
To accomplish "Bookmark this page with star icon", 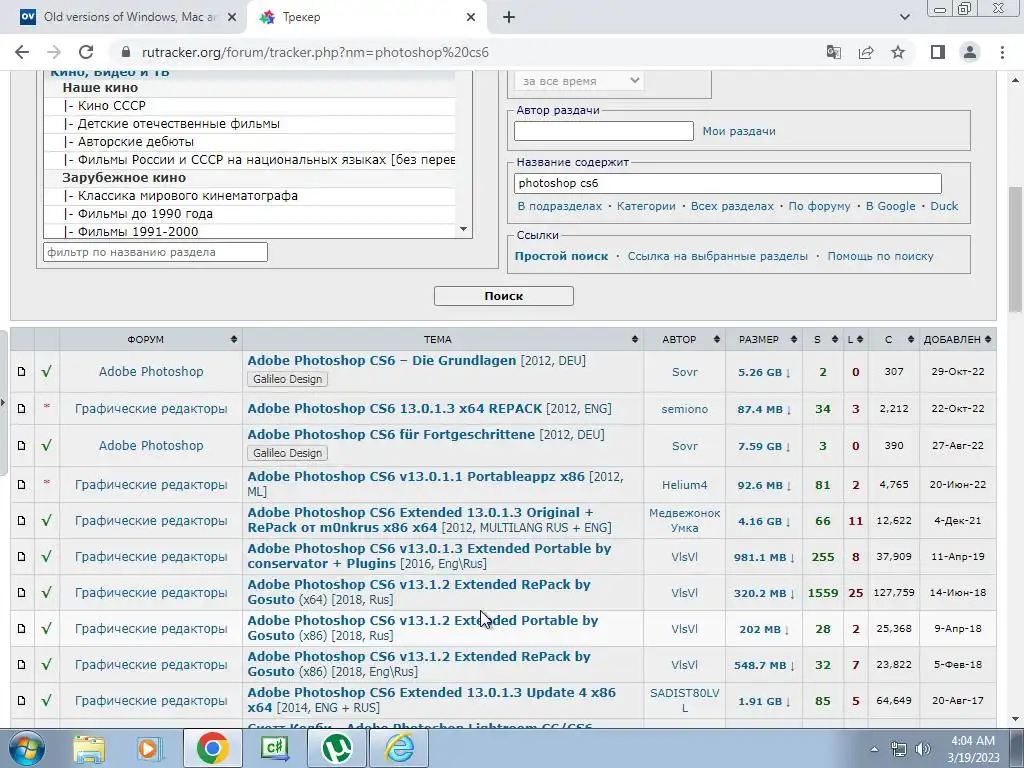I will click(898, 52).
